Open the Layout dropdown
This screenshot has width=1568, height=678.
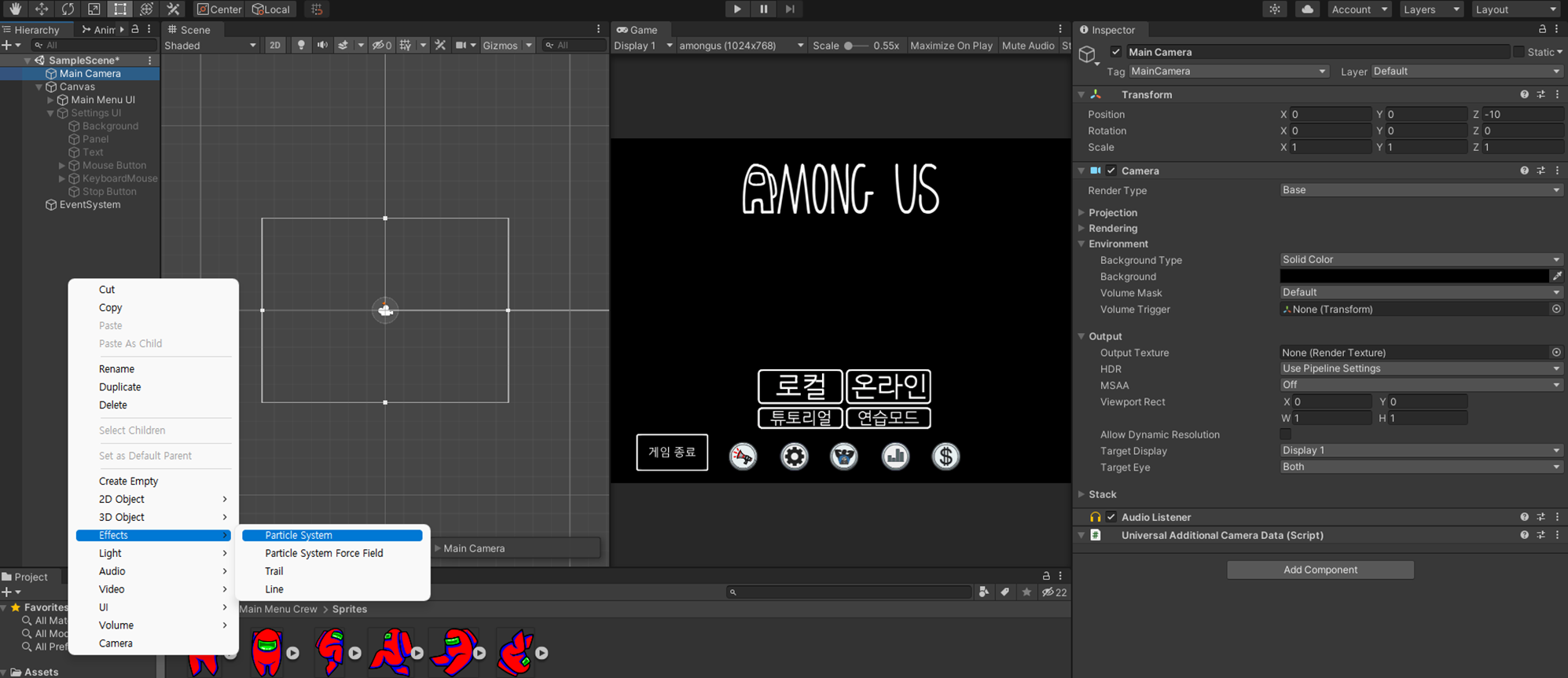[1515, 9]
